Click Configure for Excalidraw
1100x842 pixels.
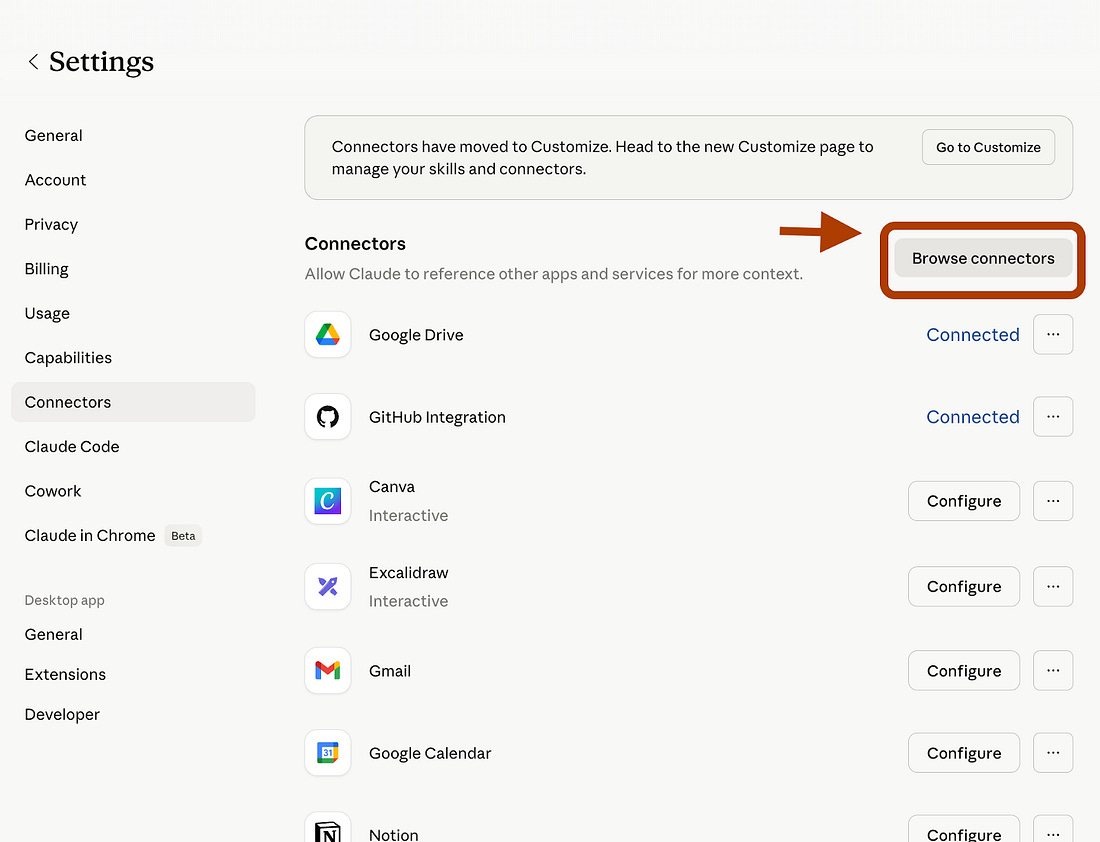pyautogui.click(x=964, y=587)
